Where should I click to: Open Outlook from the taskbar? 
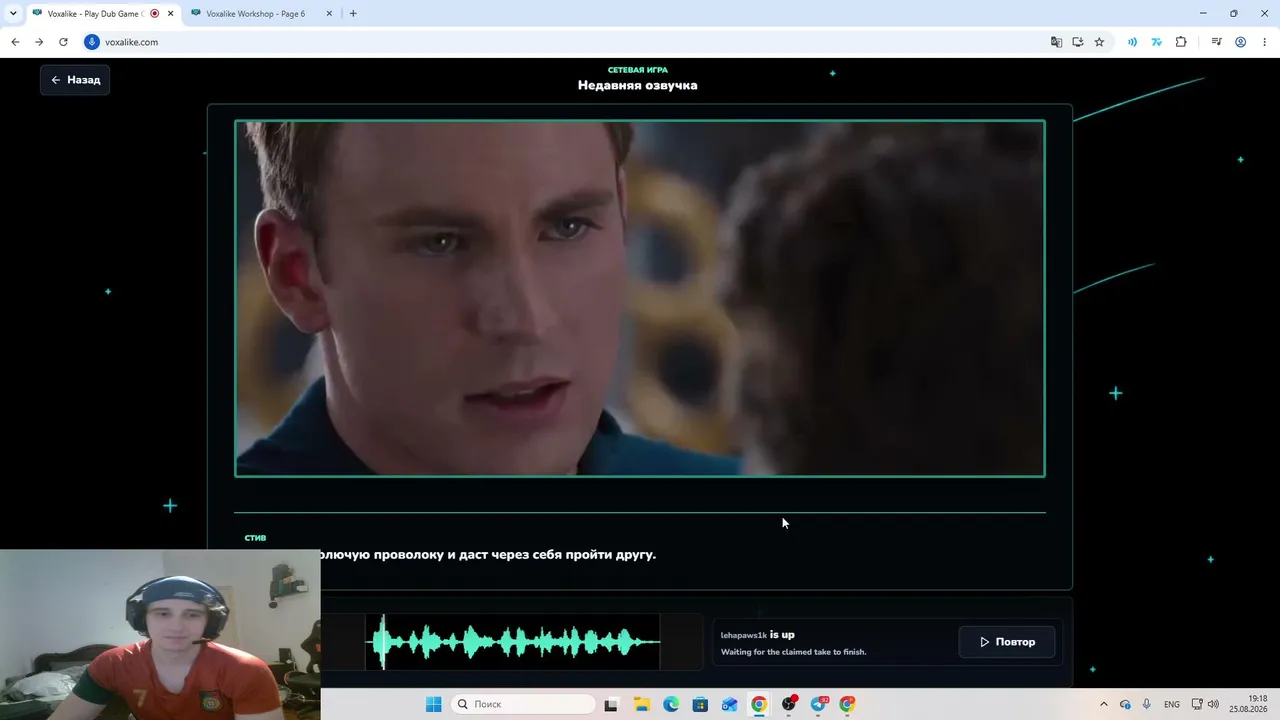[730, 704]
